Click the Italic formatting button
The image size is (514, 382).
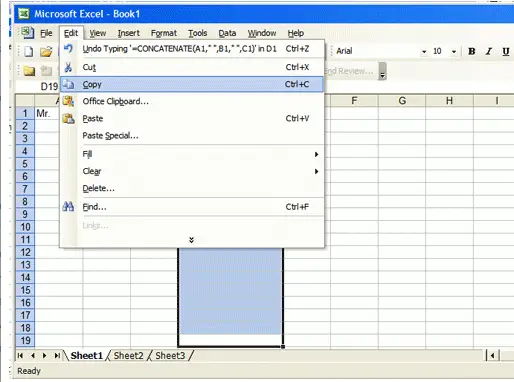point(489,51)
